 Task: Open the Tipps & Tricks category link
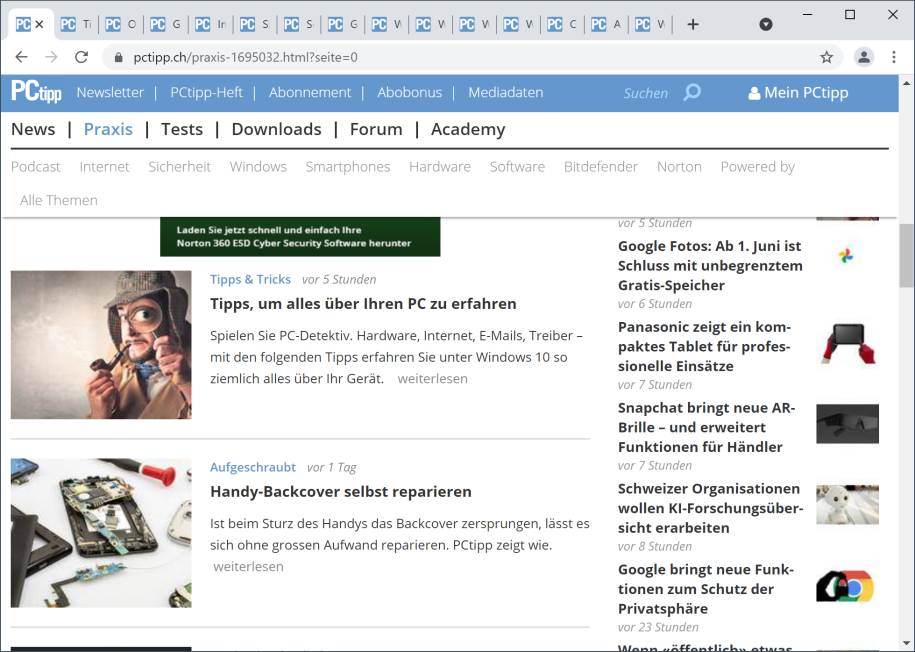coord(250,280)
